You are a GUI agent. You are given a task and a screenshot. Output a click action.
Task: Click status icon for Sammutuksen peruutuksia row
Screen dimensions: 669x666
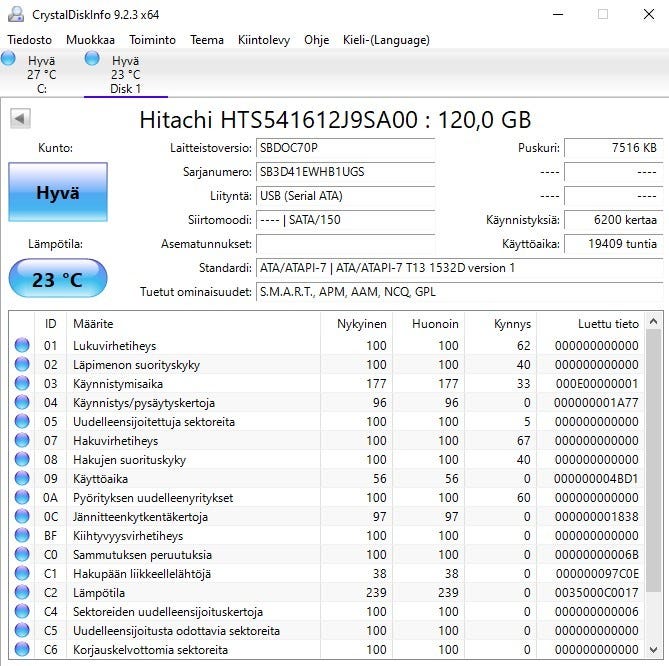point(22,554)
